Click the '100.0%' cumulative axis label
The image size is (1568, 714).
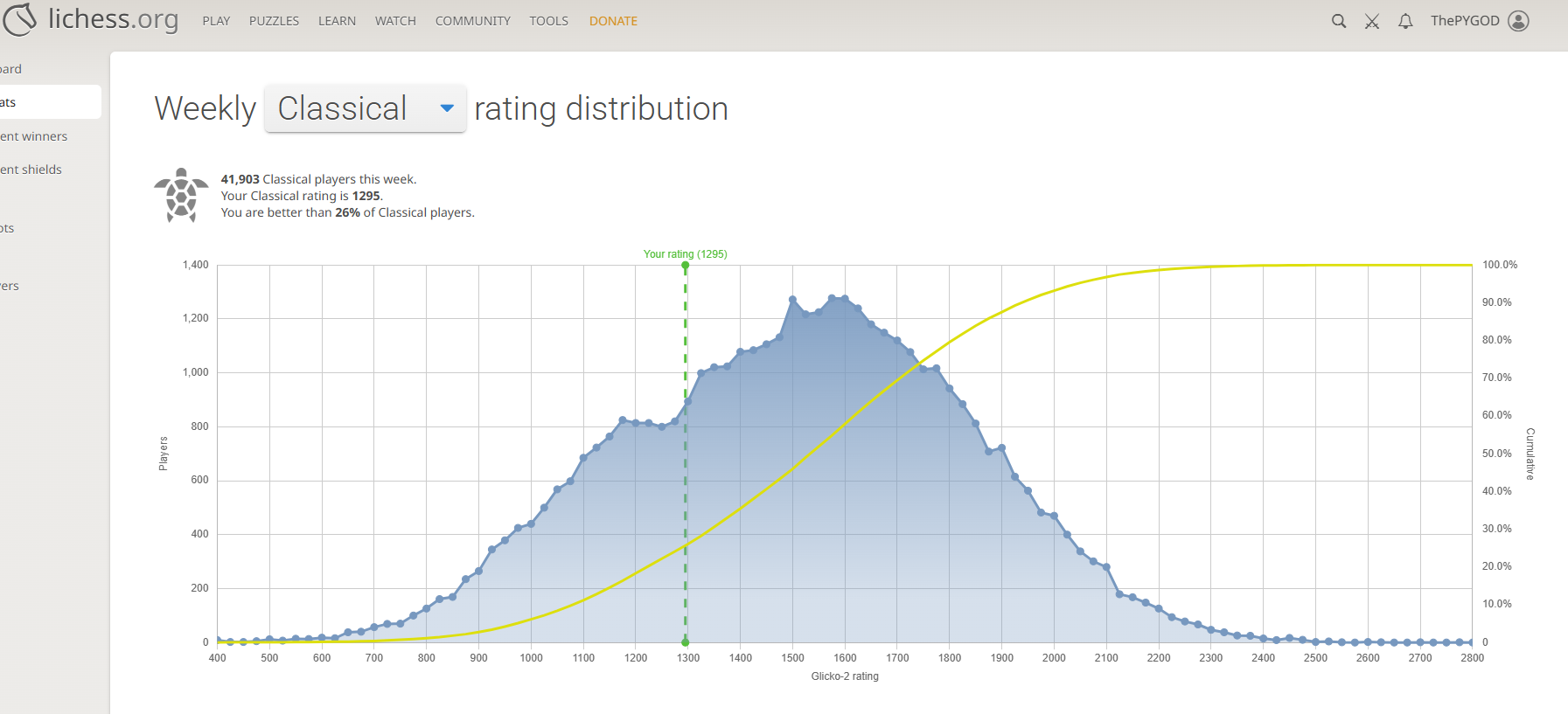[1500, 265]
